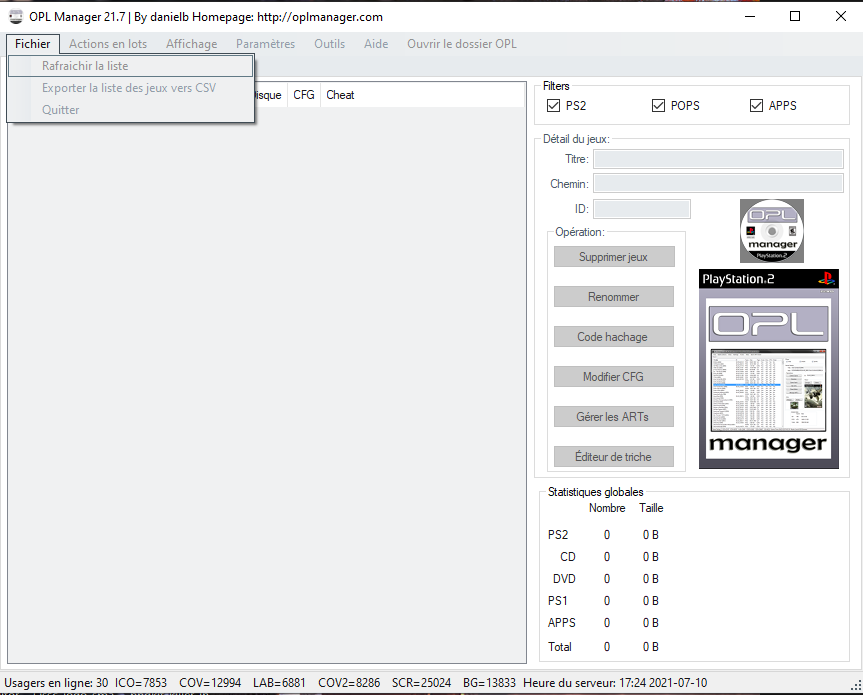Image resolution: width=863 pixels, height=695 pixels.
Task: Click the Cheat column header
Action: [x=340, y=95]
